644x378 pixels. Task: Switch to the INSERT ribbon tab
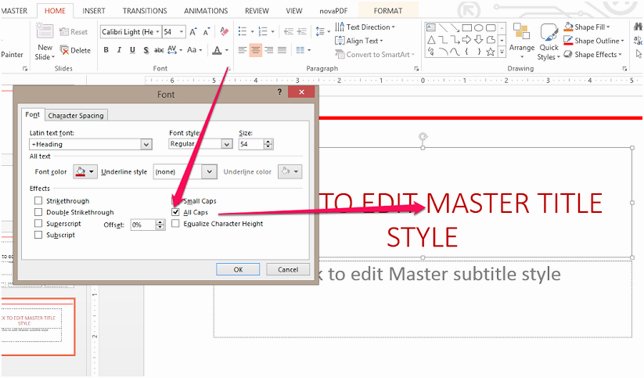tap(94, 11)
